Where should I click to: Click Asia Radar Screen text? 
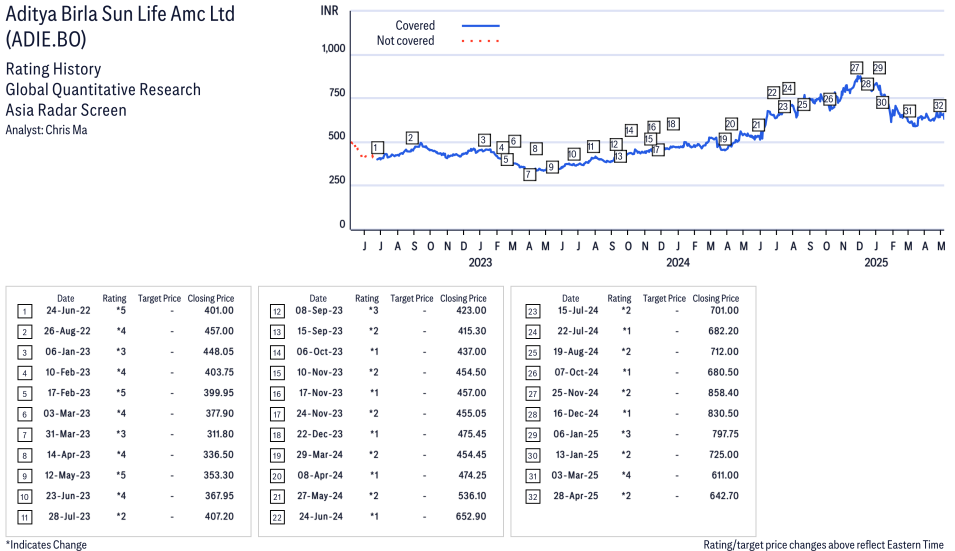66,110
